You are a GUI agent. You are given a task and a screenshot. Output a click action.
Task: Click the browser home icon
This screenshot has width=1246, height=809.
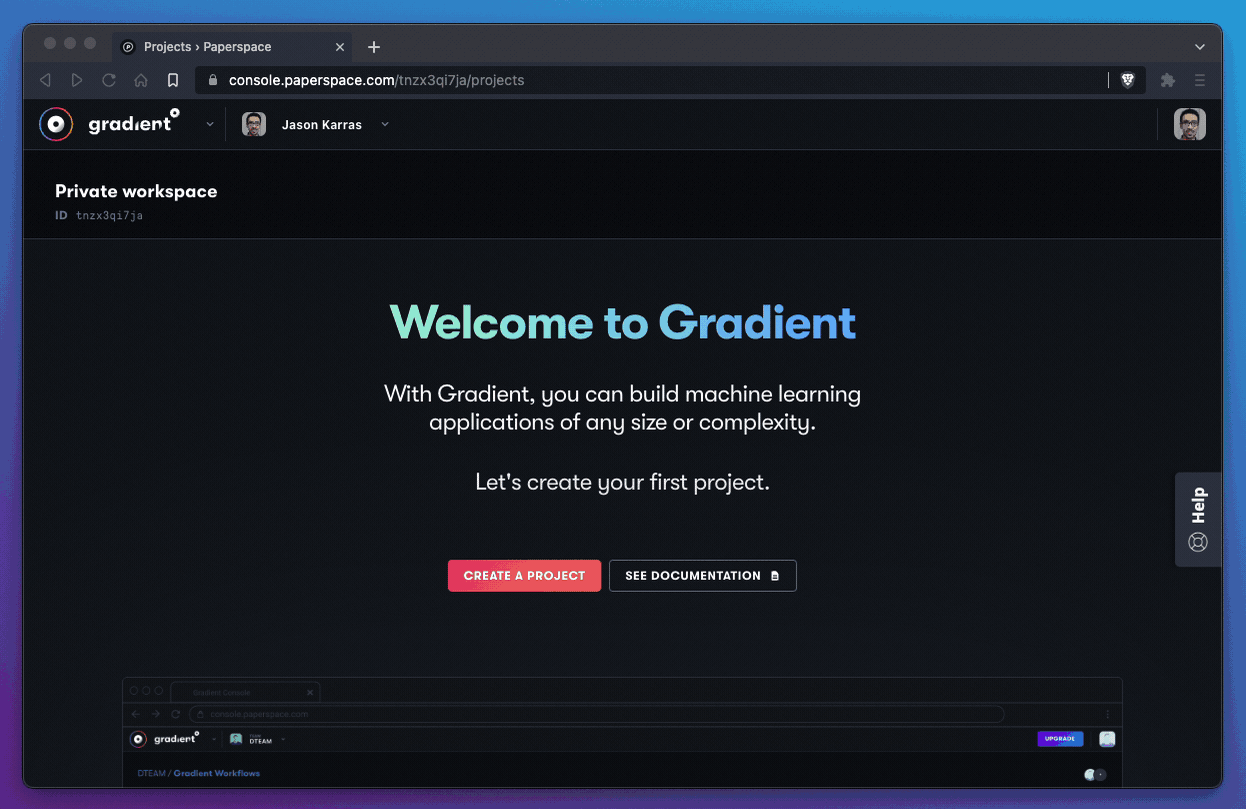click(141, 80)
